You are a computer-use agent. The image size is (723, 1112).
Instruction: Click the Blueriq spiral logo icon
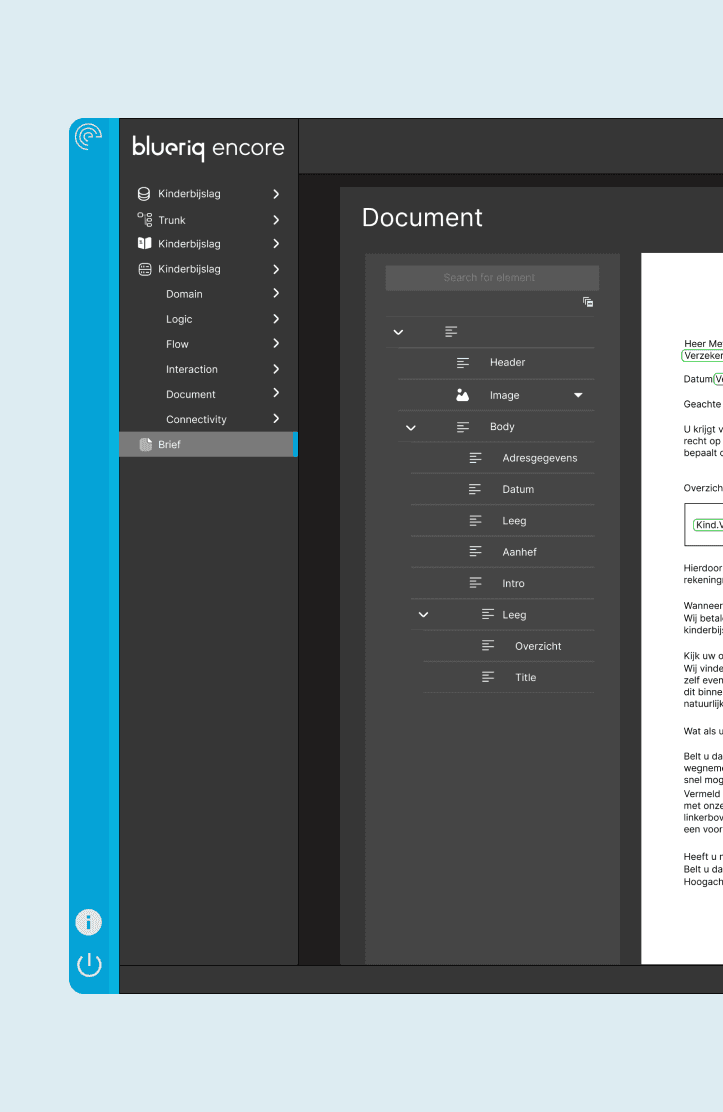pos(89,138)
